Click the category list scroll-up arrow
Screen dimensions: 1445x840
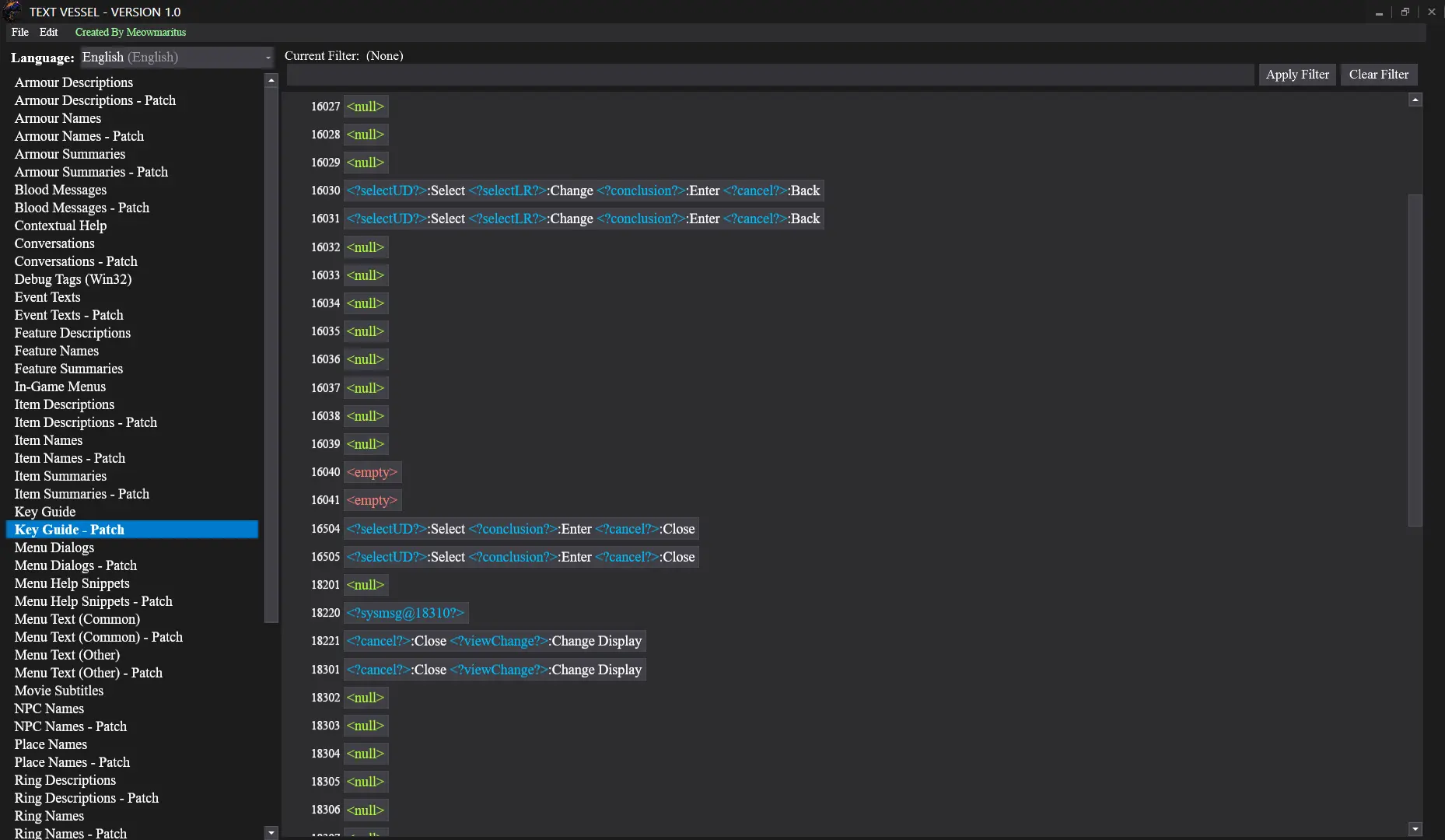(271, 80)
